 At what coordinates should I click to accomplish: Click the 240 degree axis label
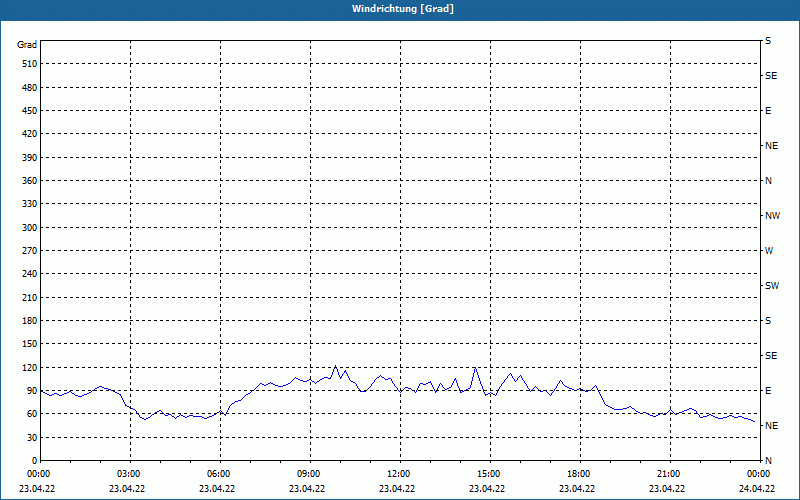30,273
